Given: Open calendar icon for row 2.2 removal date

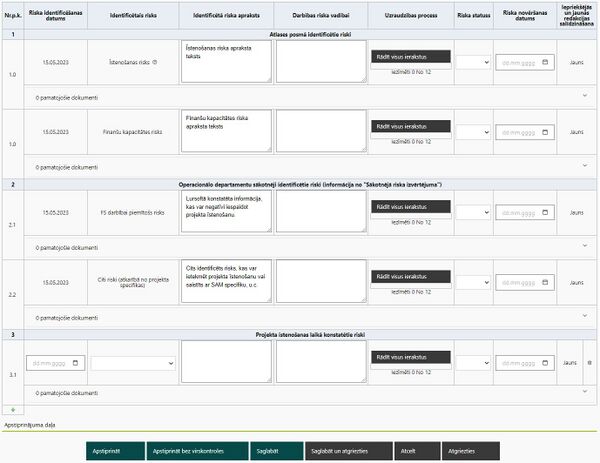Looking at the screenshot, I should (x=545, y=282).
